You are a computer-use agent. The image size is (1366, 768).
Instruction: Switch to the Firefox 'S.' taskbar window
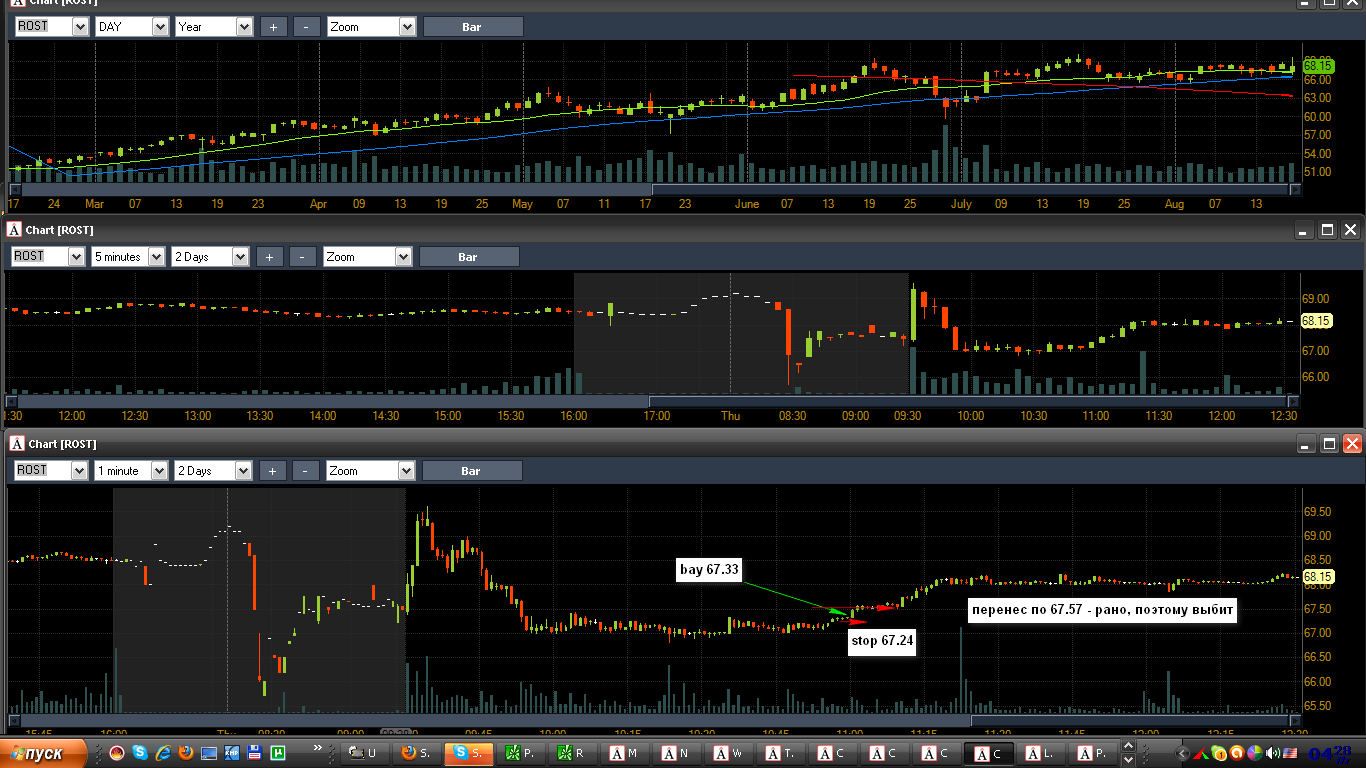[416, 753]
